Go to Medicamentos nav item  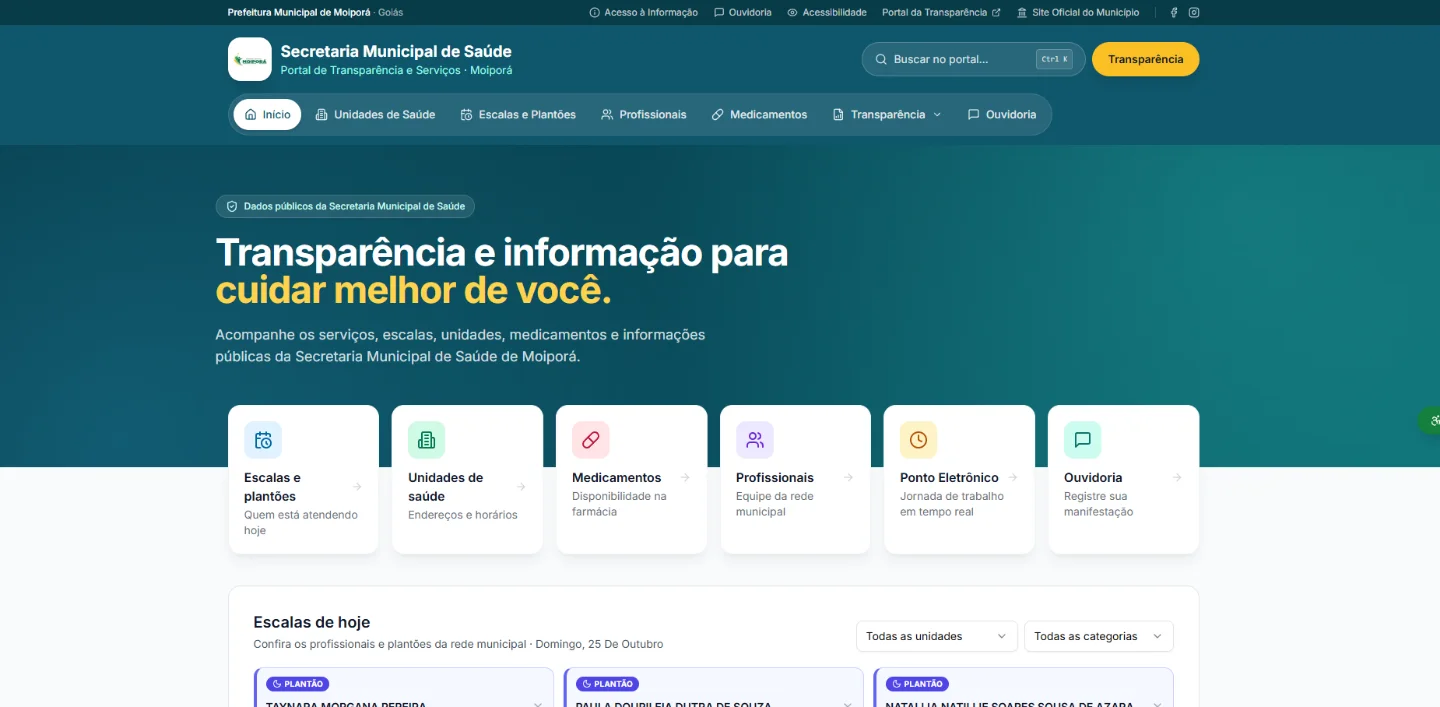[759, 114]
